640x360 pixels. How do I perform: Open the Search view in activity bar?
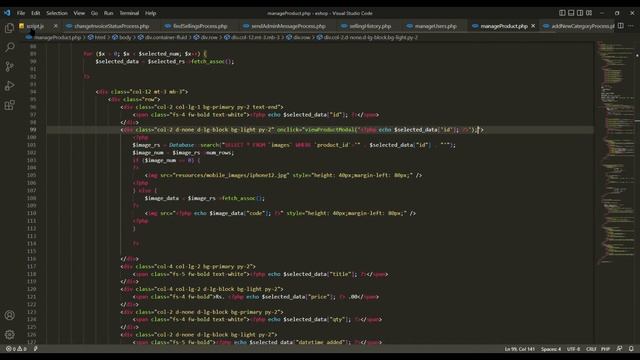coord(9,47)
